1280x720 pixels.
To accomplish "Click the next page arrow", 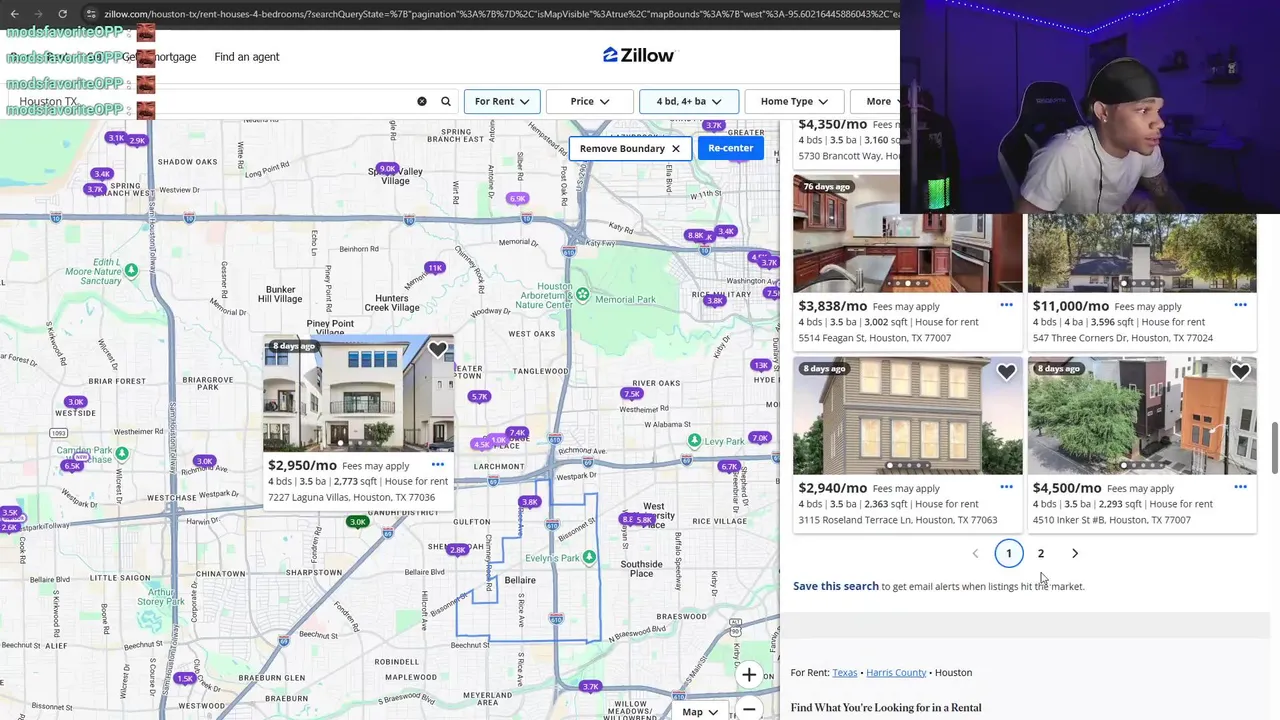I will [1075, 553].
